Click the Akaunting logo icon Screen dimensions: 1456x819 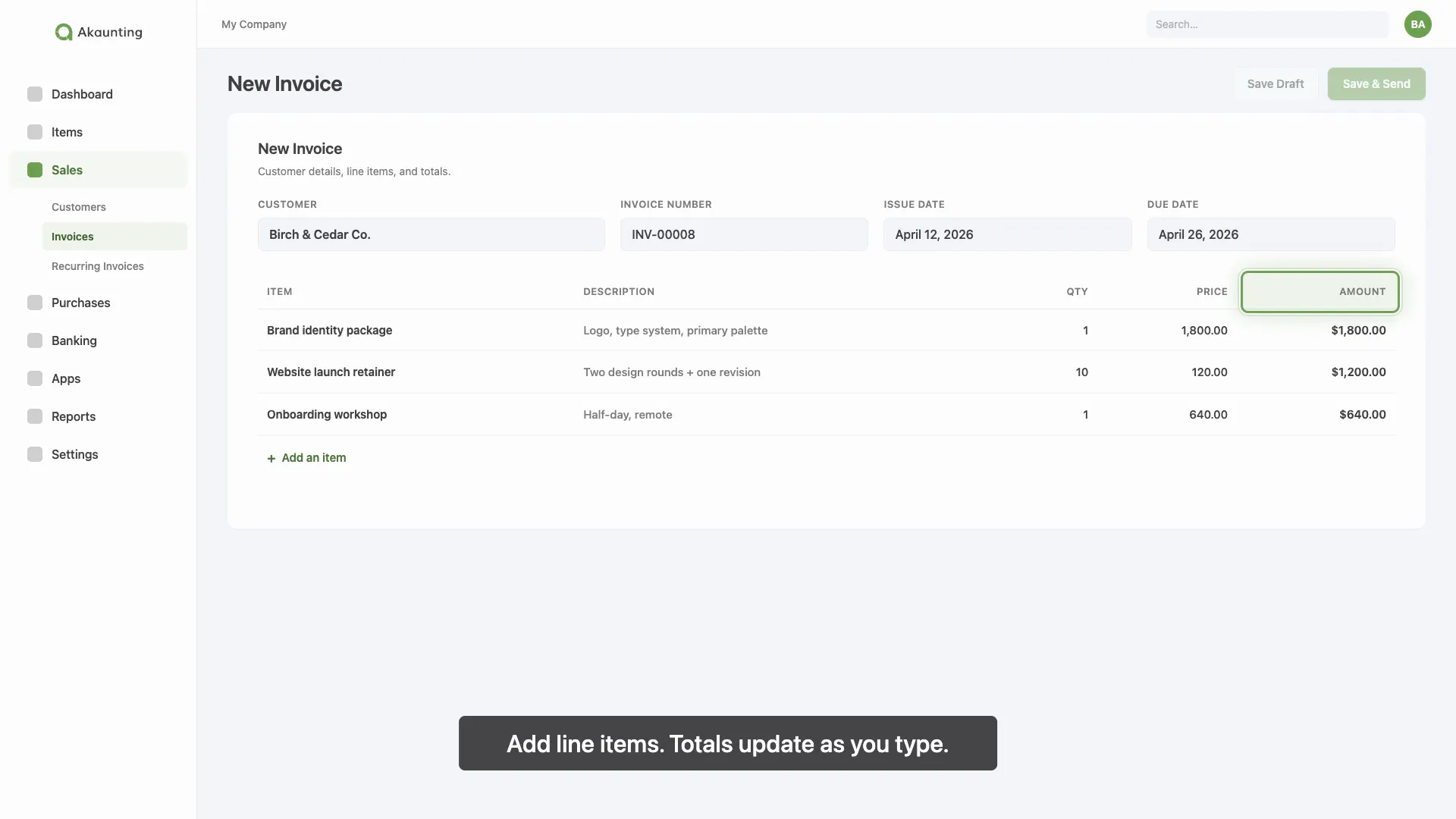tap(64, 32)
